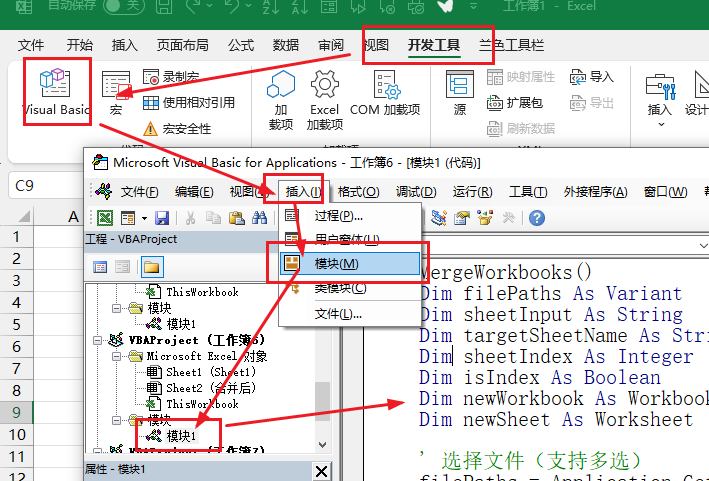Click 导入 XML import button
Screen dimensions: 709x481
[591, 77]
